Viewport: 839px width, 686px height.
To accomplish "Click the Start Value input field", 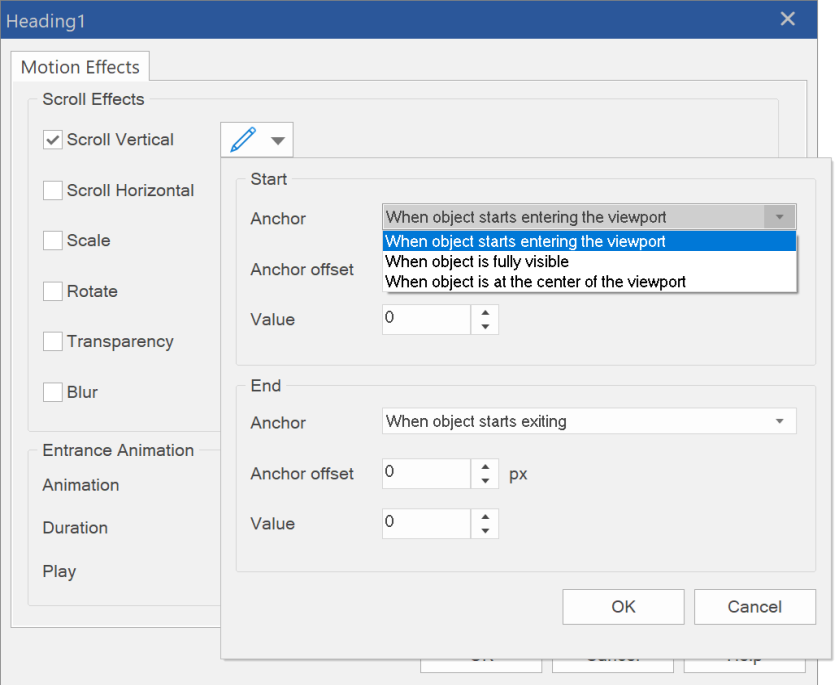I will (426, 320).
